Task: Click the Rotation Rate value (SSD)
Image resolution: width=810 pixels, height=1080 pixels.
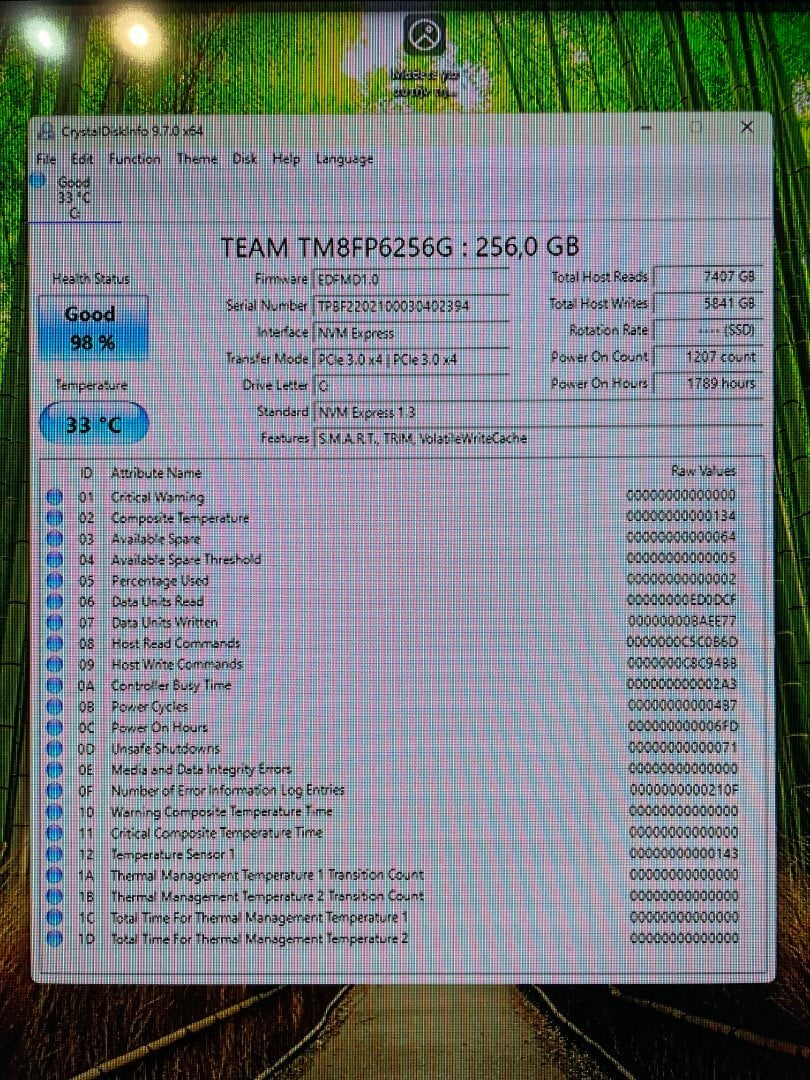Action: tap(707, 330)
